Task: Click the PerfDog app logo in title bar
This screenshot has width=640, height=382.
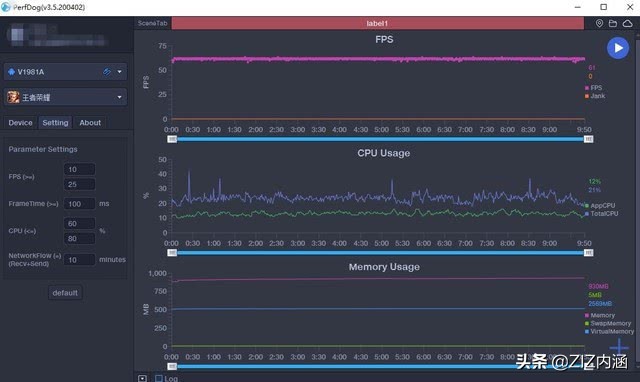Action: (x=6, y=7)
